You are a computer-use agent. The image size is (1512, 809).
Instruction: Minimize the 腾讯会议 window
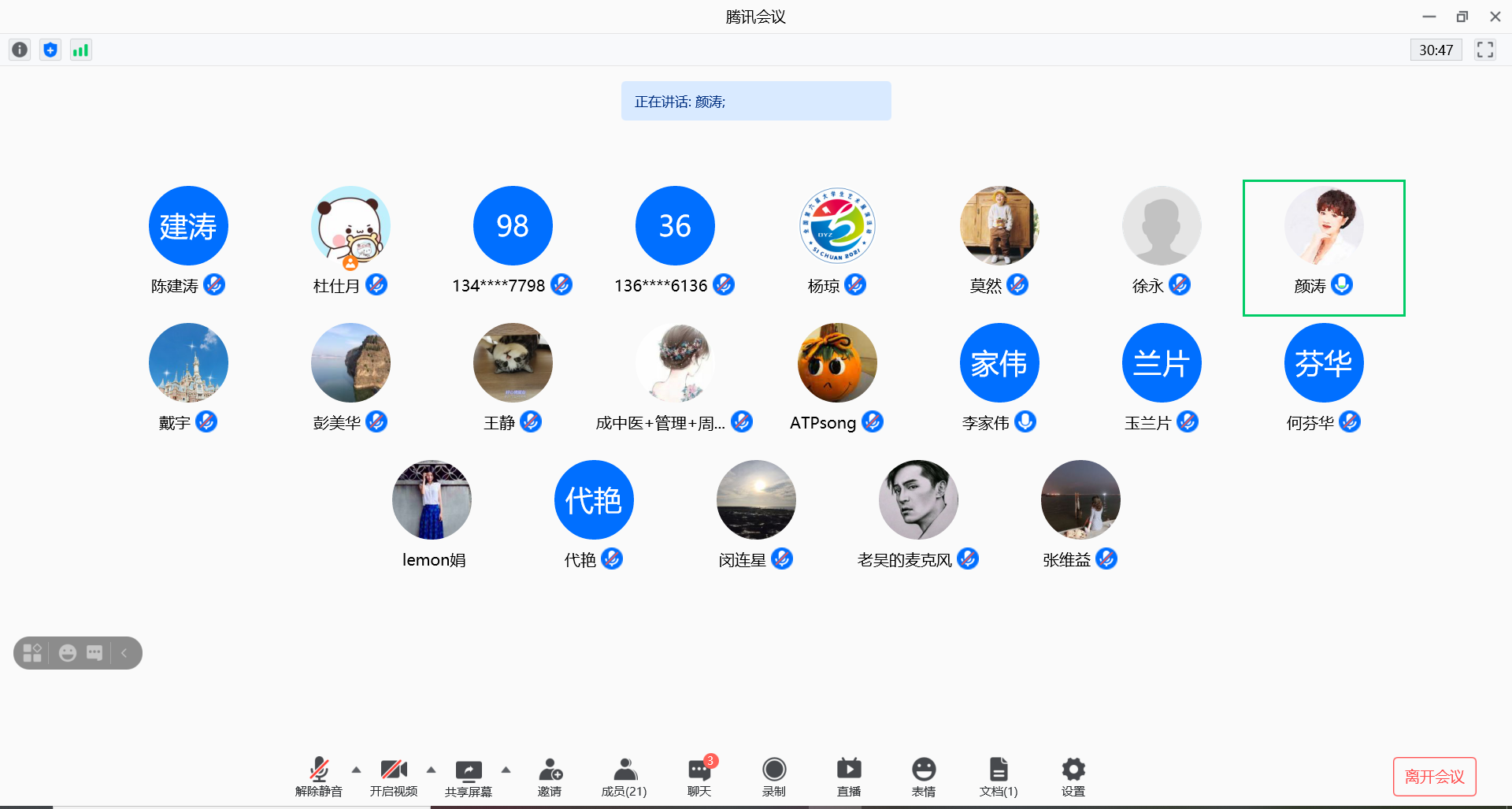(x=1429, y=17)
